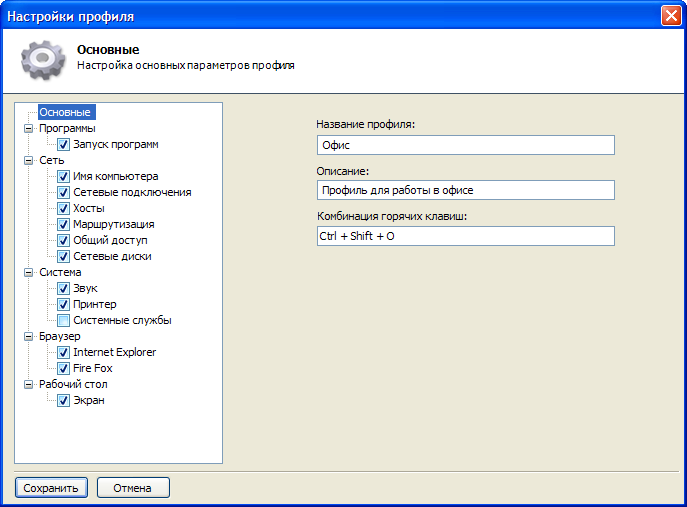Enable the Системные службы checkbox
Viewport: 687px width, 507px height.
(x=63, y=320)
